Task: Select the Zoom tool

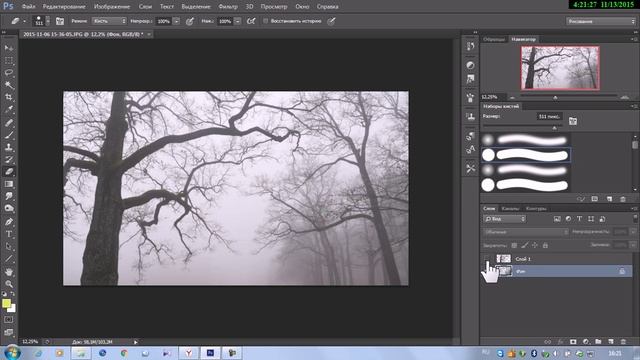Action: 9,284
